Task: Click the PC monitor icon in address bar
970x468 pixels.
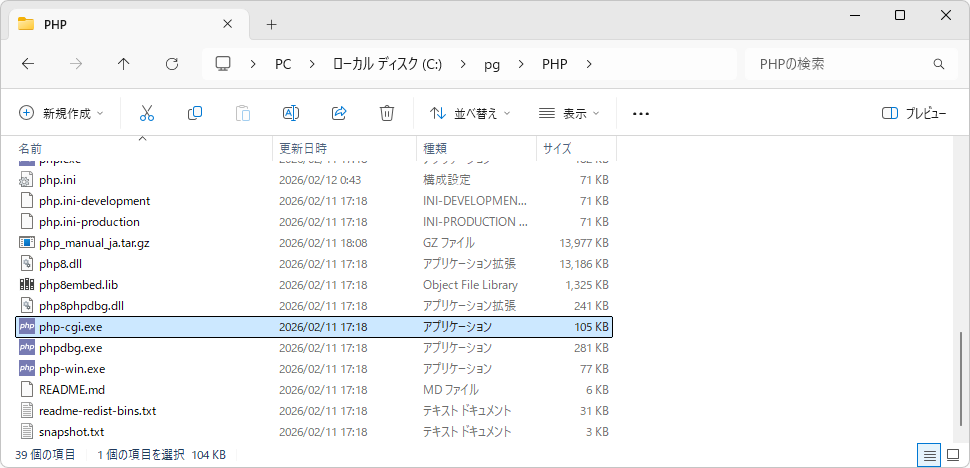Action: (x=223, y=64)
